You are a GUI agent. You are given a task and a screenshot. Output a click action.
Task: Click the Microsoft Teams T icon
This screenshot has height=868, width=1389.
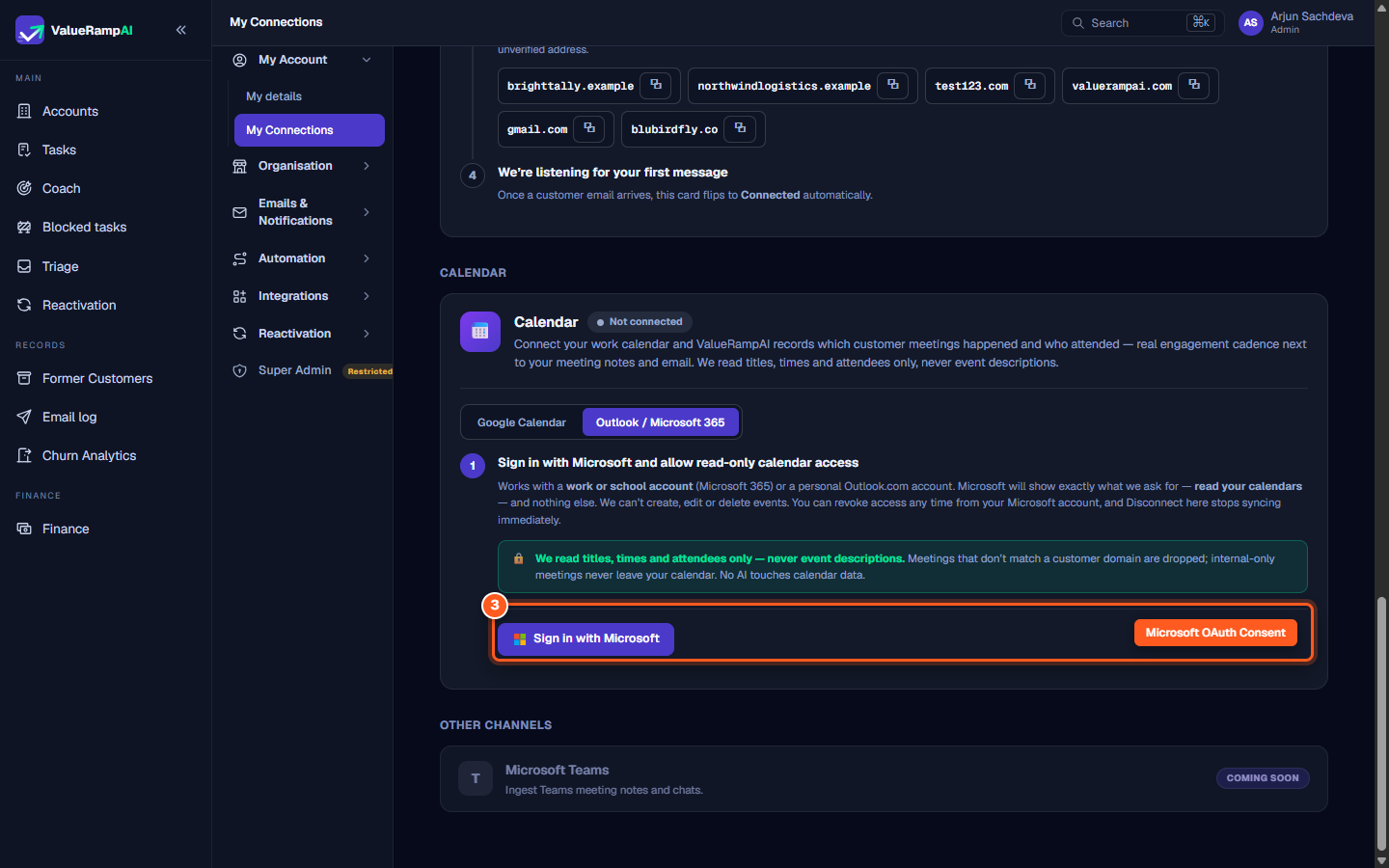click(x=476, y=778)
